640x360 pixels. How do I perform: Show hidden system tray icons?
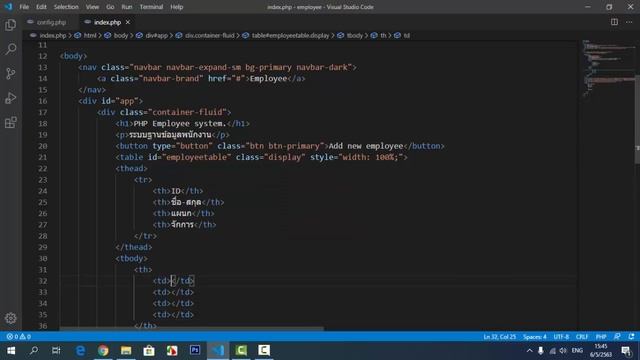(529, 351)
